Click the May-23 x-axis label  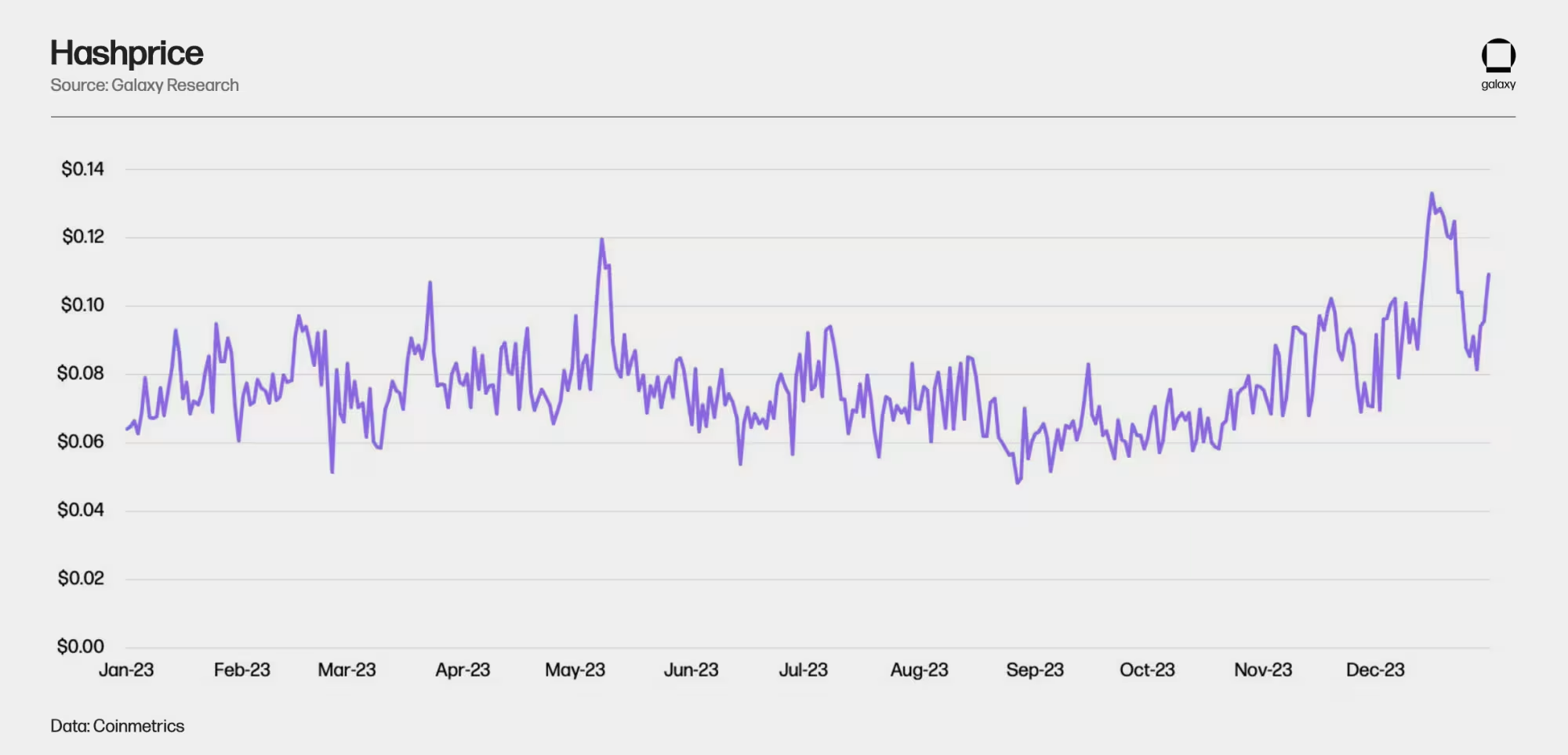coord(575,670)
